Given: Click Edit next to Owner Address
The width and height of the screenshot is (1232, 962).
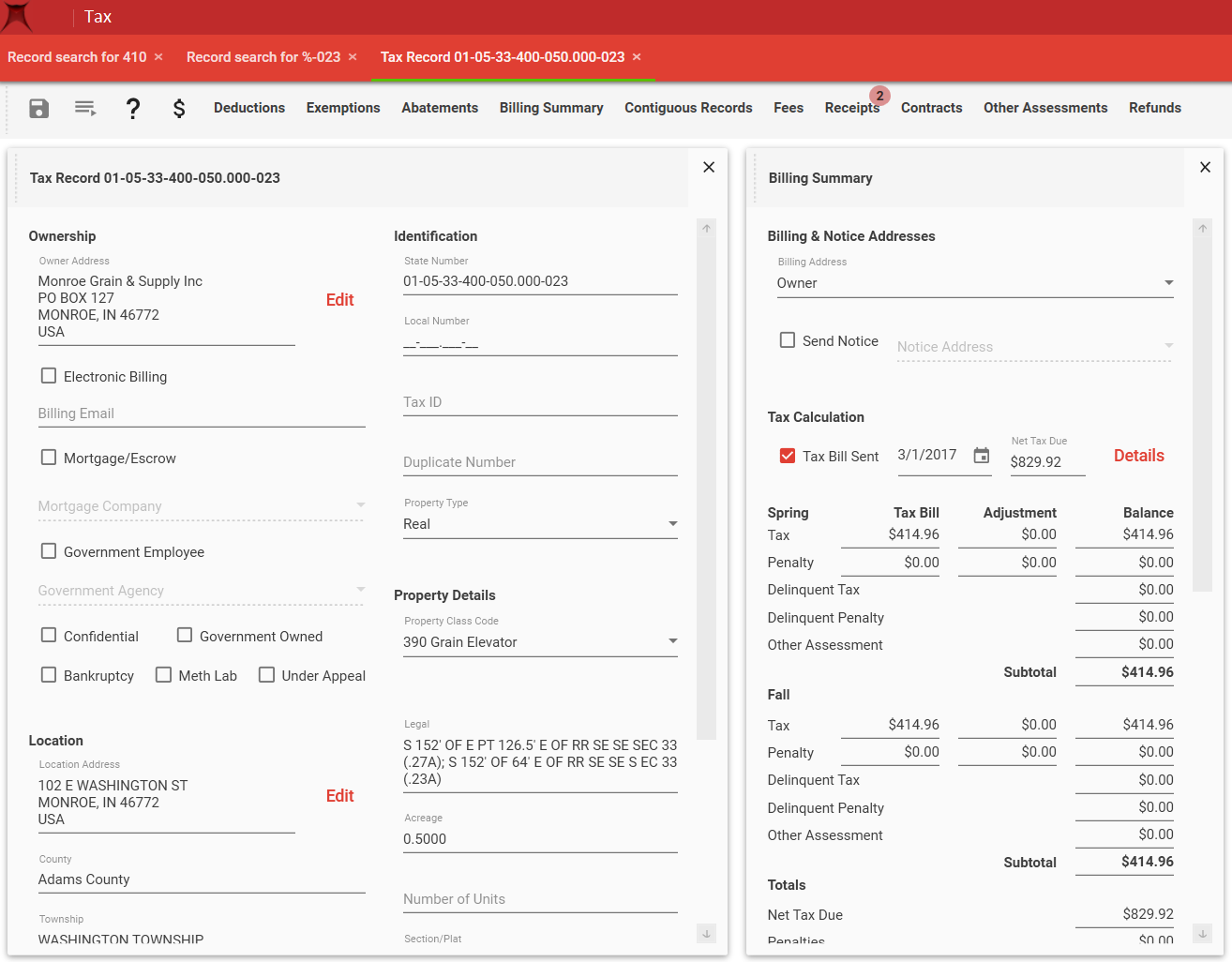Looking at the screenshot, I should pos(339,300).
